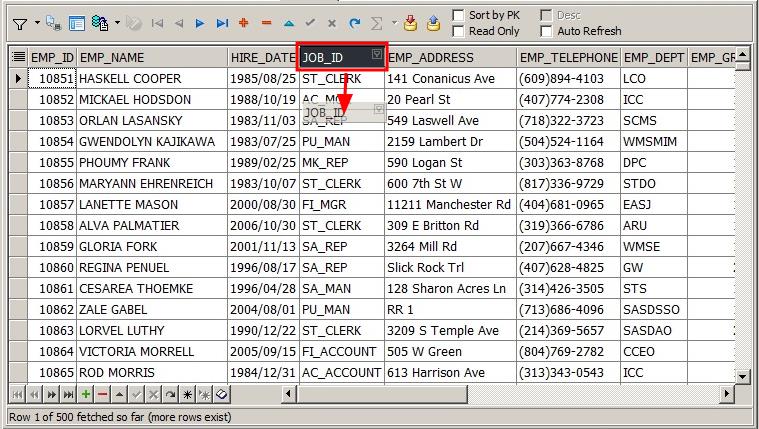The height and width of the screenshot is (429, 759).
Task: Select the GWENDOLYN KAJIKAWA name cell
Action: point(152,142)
